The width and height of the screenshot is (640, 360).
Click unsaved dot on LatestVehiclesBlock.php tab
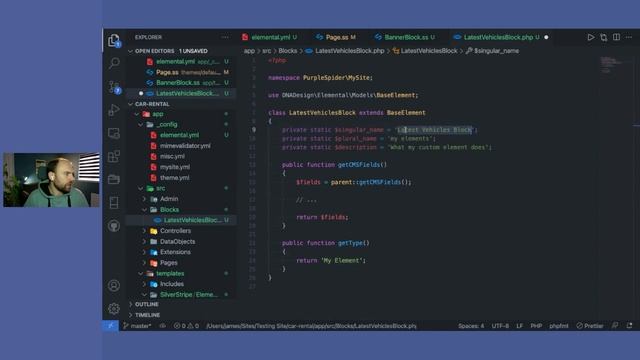coord(546,37)
